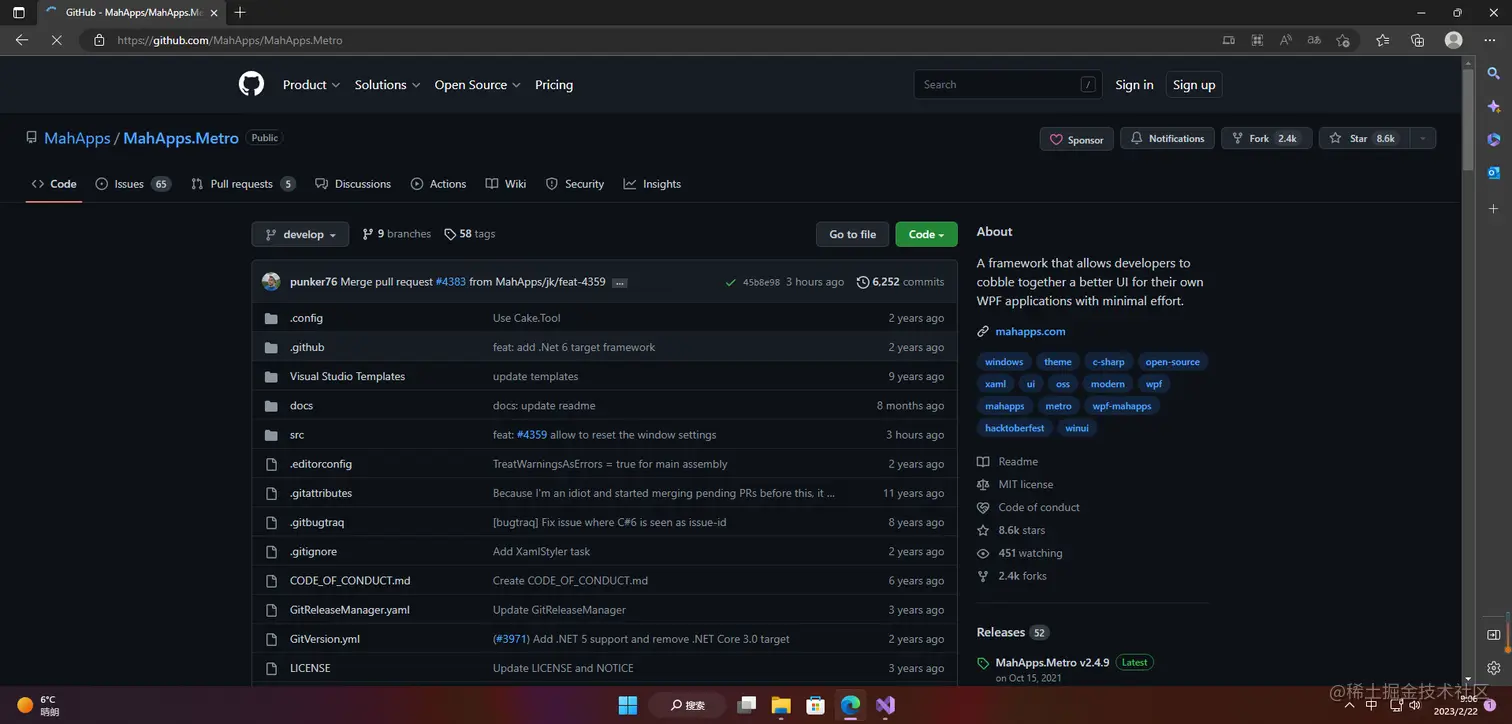Open commit history clock icon
The height and width of the screenshot is (724, 1512).
coord(863,282)
